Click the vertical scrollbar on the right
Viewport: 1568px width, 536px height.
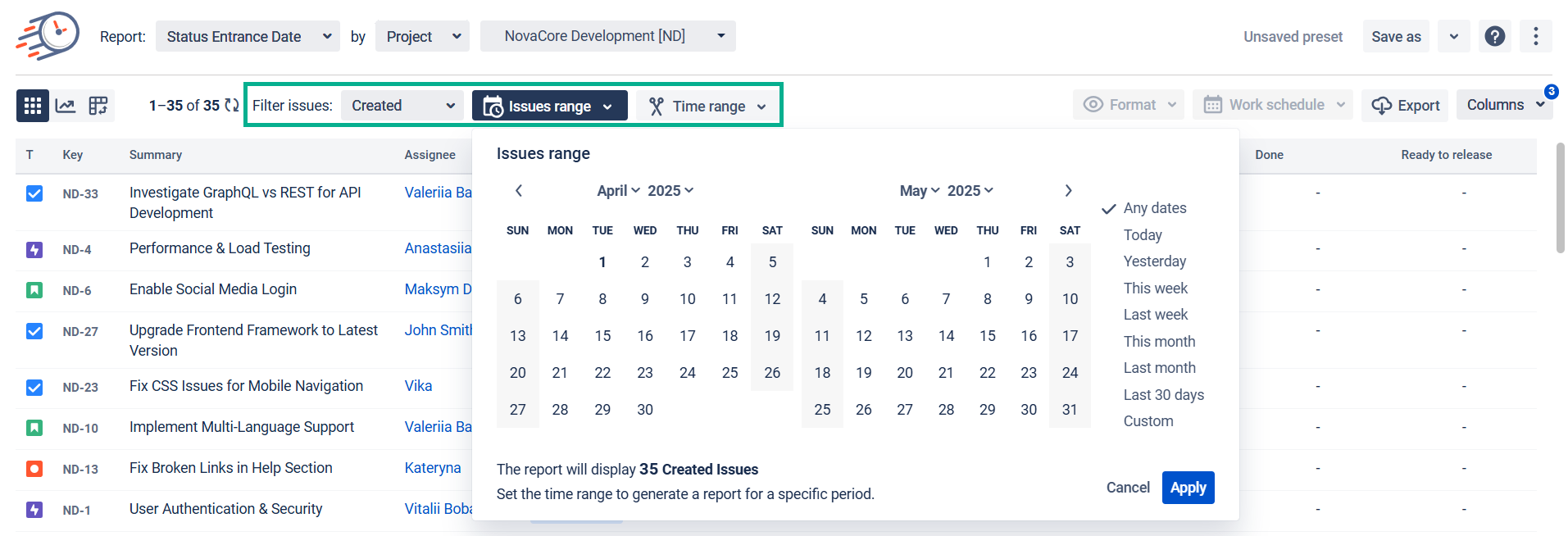(1560, 198)
